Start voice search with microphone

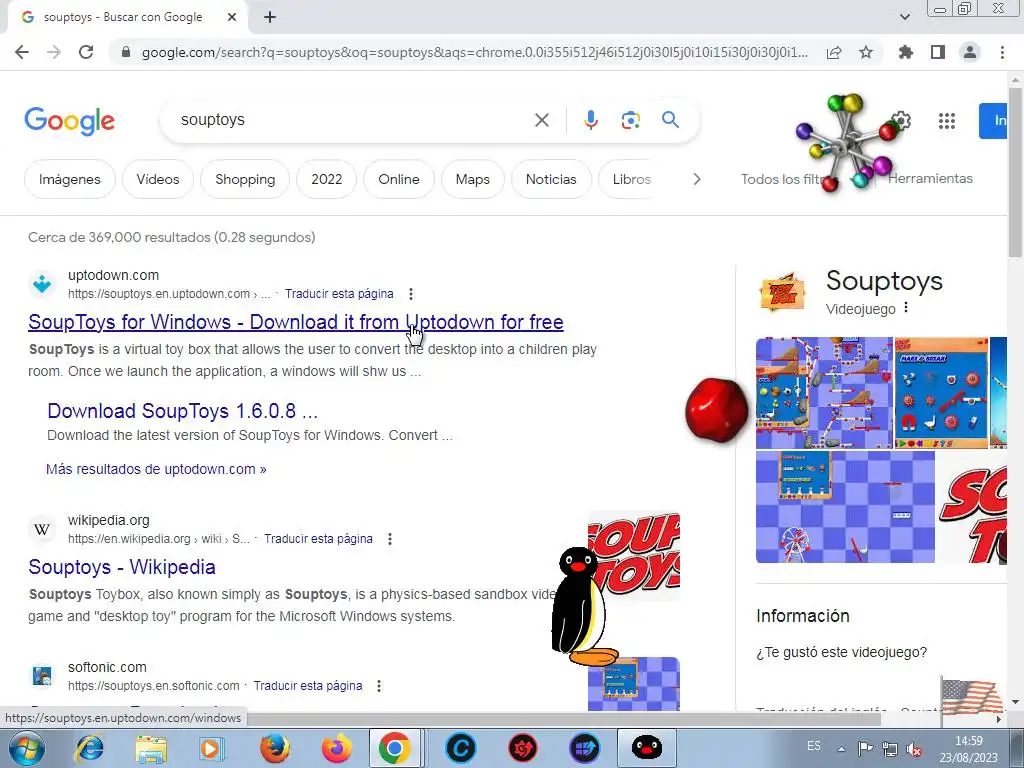tap(590, 120)
